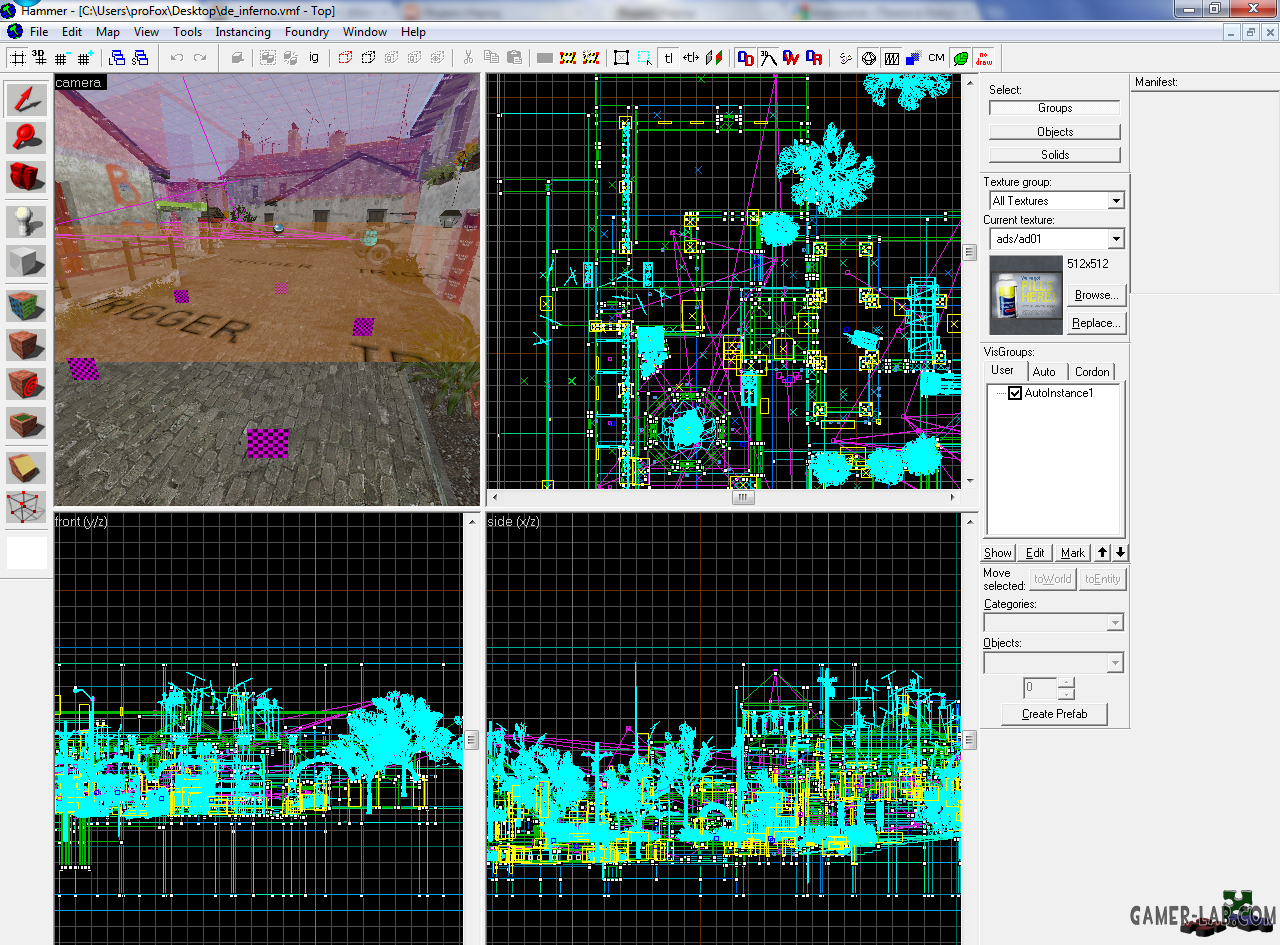Click the Carve toolbar icon
Viewport: 1280px width, 945px height.
coord(237,58)
